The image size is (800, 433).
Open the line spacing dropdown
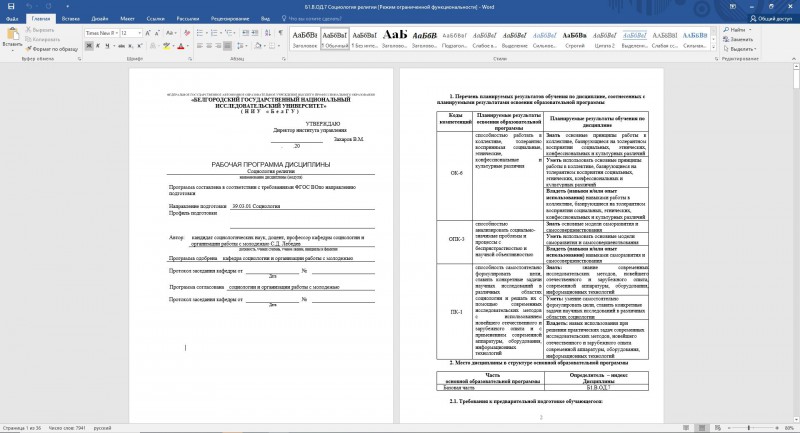(x=242, y=46)
